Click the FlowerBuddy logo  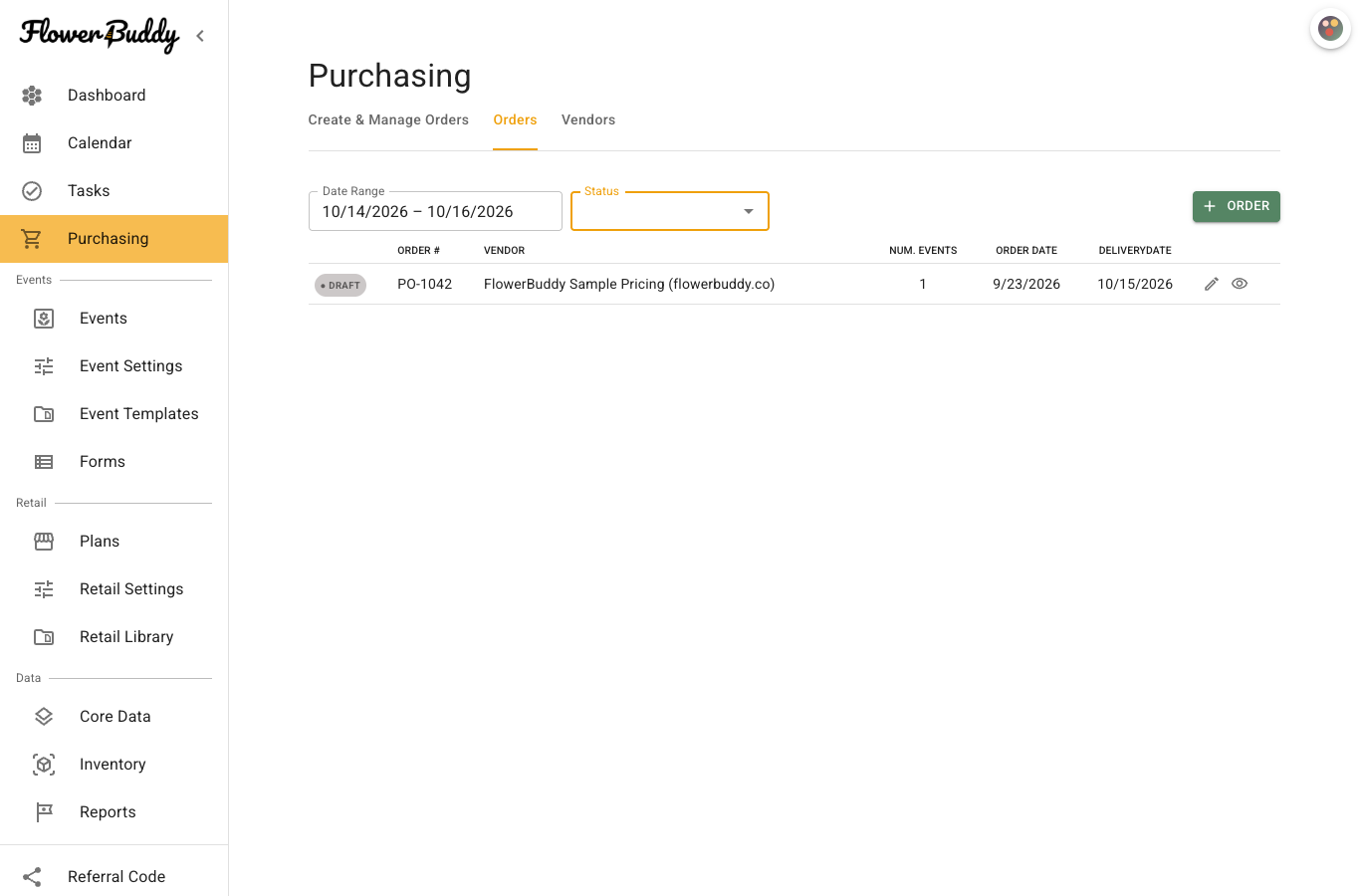(100, 35)
